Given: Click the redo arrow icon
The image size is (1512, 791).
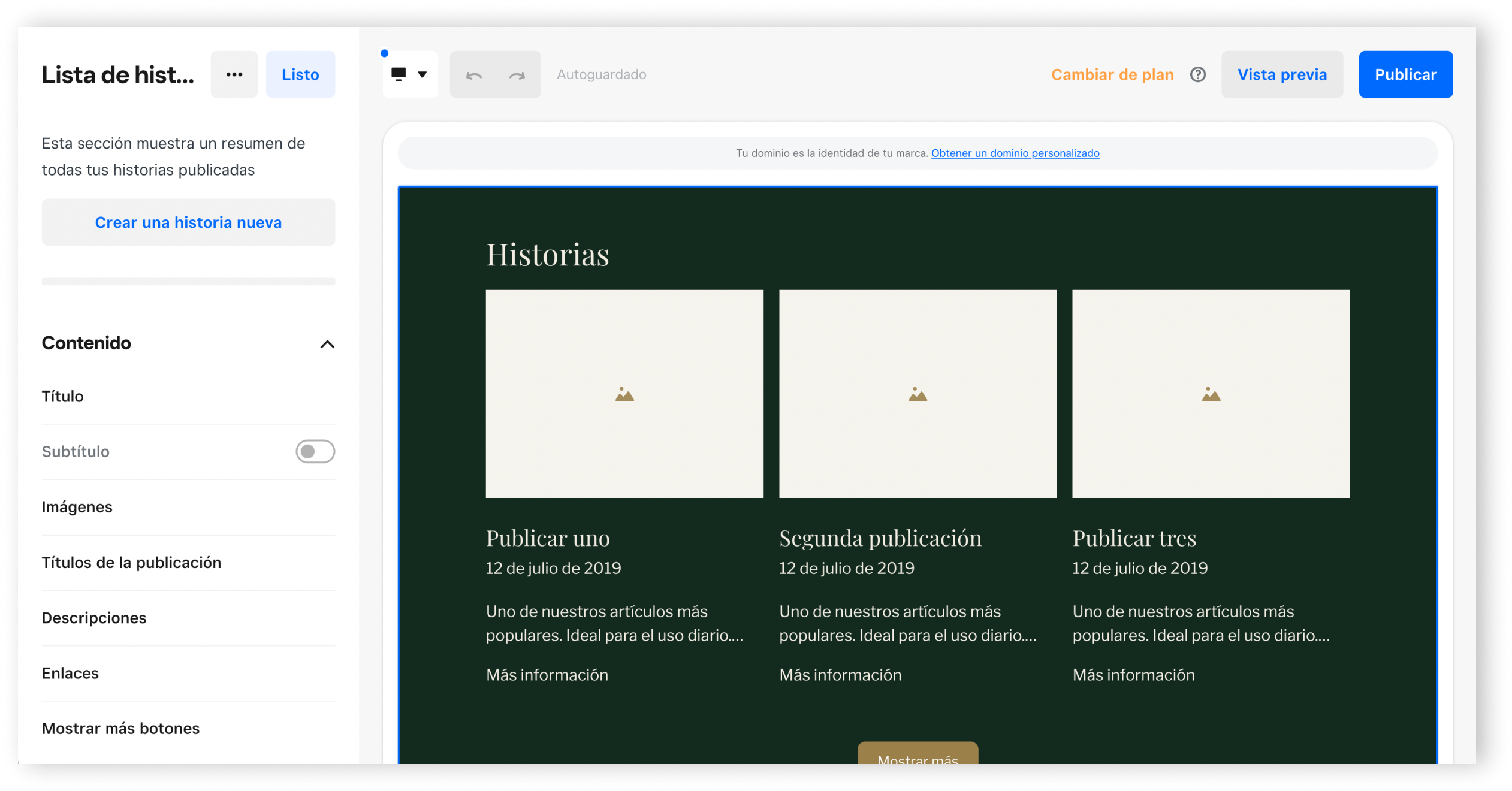Looking at the screenshot, I should click(517, 75).
